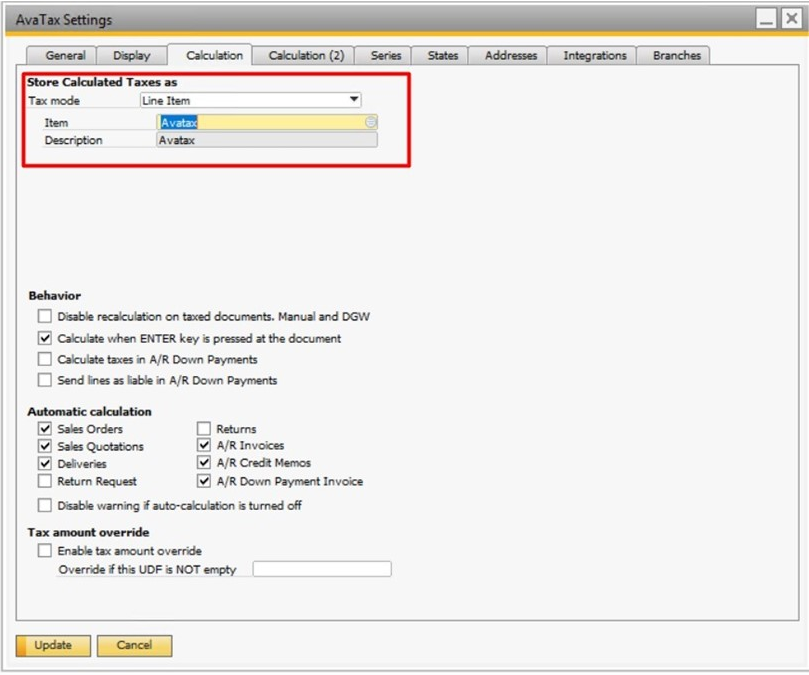Open the General tab
Viewport: 809px width, 675px height.
pyautogui.click(x=62, y=55)
